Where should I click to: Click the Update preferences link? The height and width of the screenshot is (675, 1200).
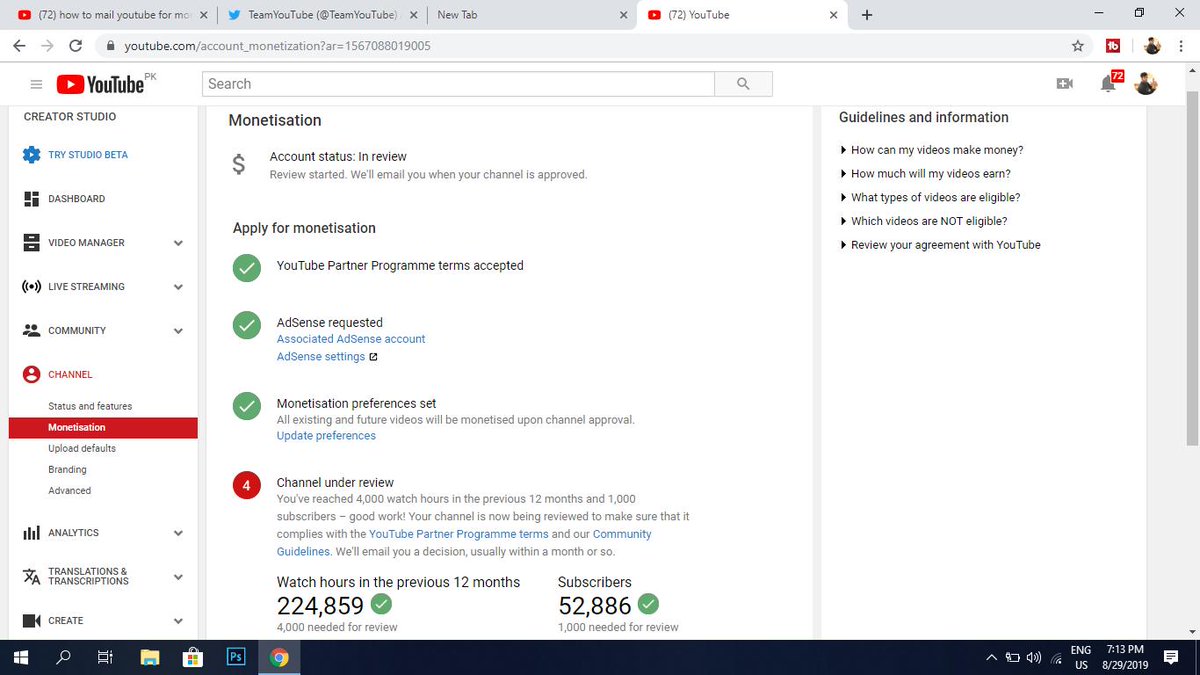326,436
